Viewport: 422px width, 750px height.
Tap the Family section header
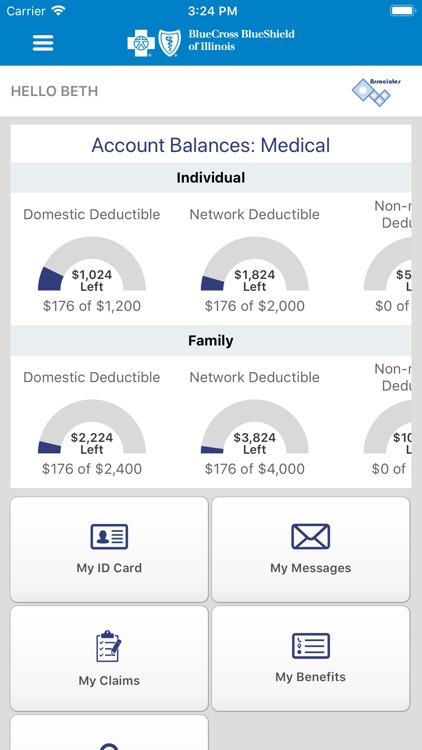tap(211, 340)
